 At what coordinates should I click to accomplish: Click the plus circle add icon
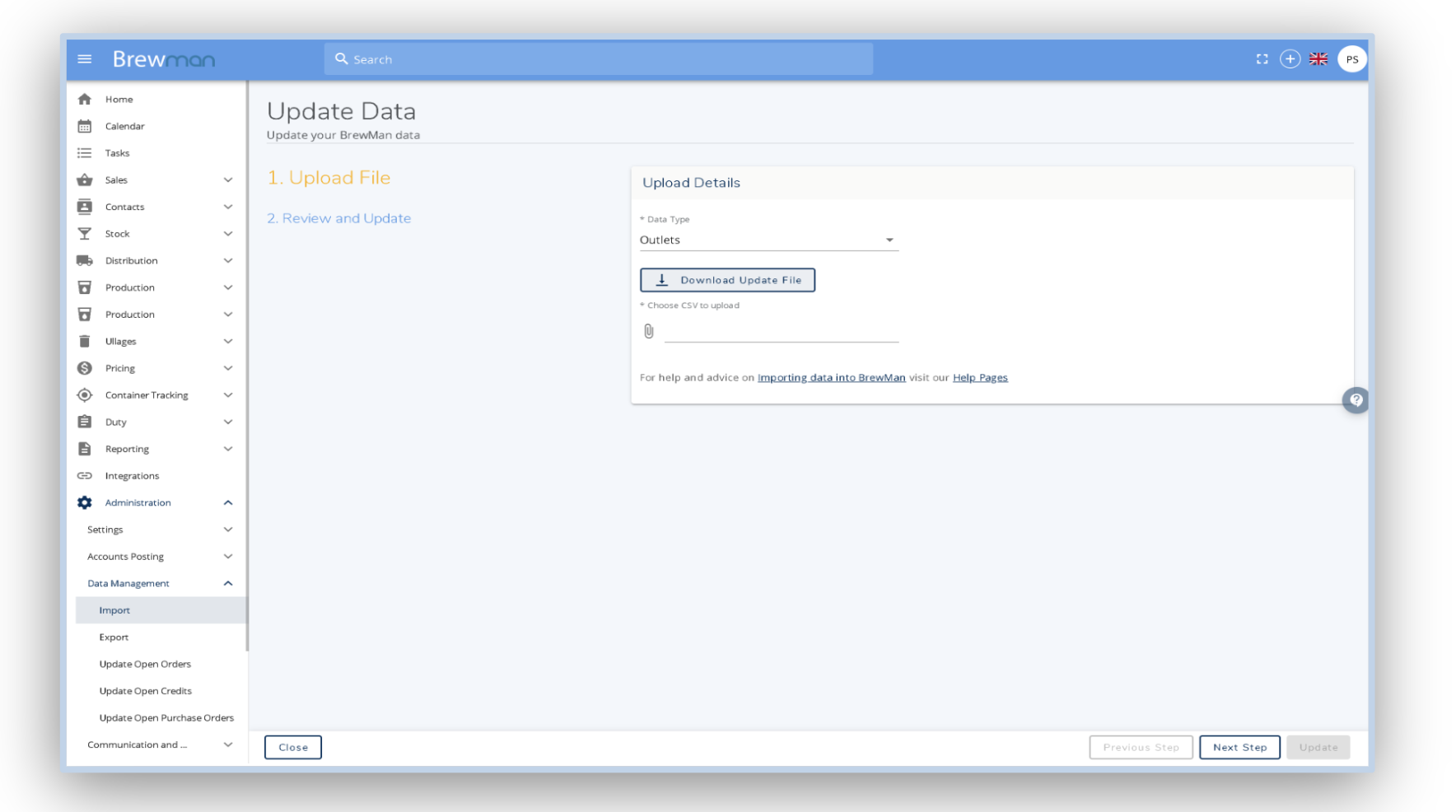coord(1290,59)
